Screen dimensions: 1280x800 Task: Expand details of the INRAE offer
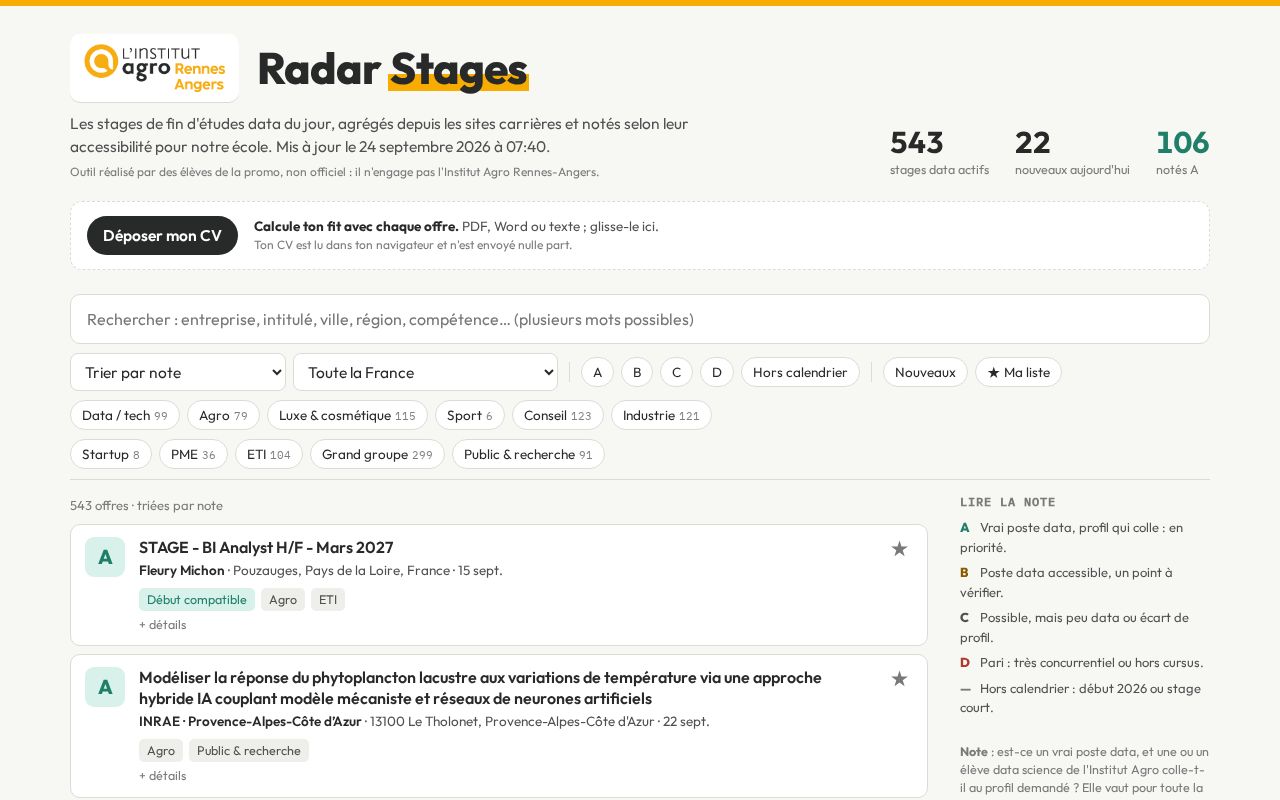[x=162, y=775]
